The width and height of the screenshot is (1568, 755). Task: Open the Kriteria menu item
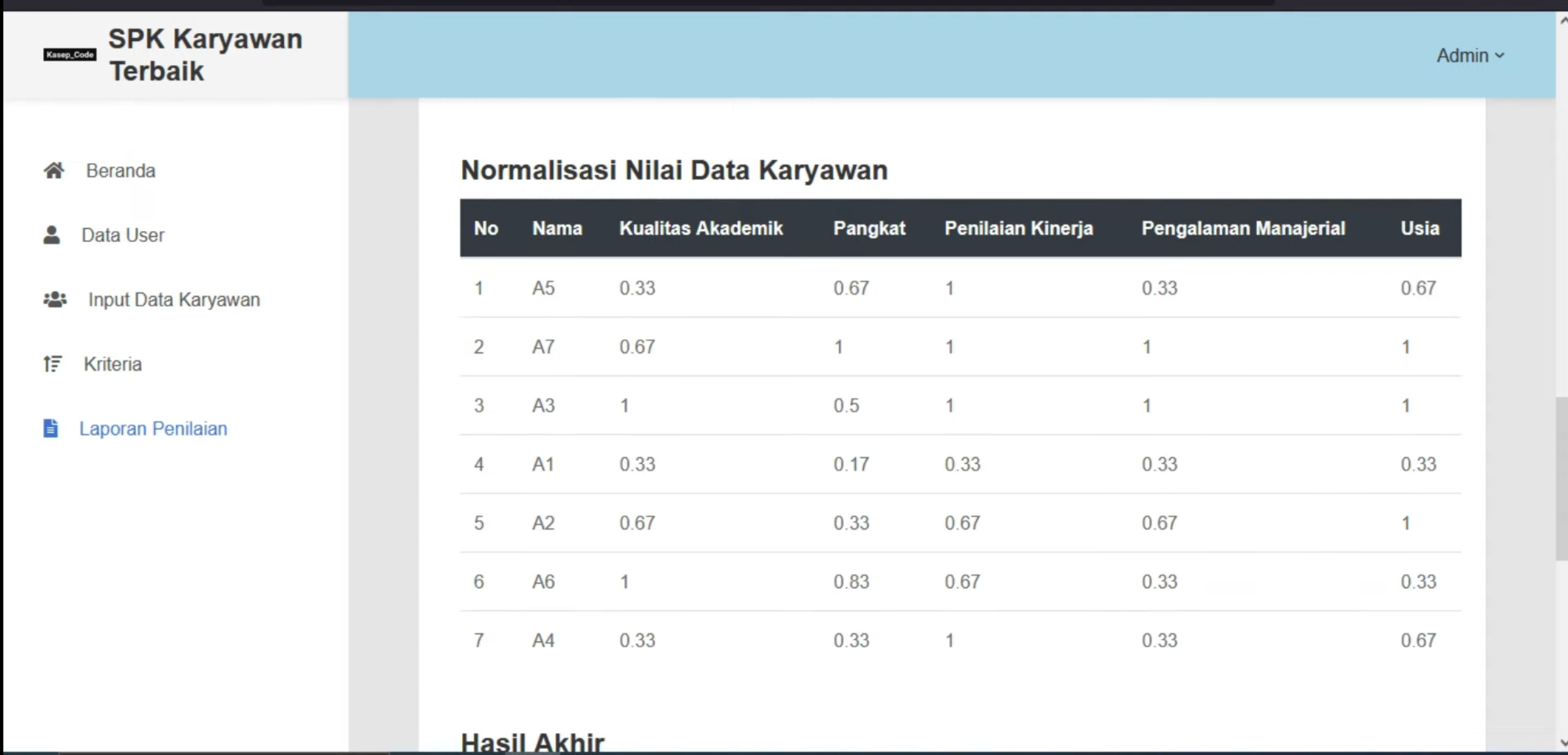(x=113, y=364)
